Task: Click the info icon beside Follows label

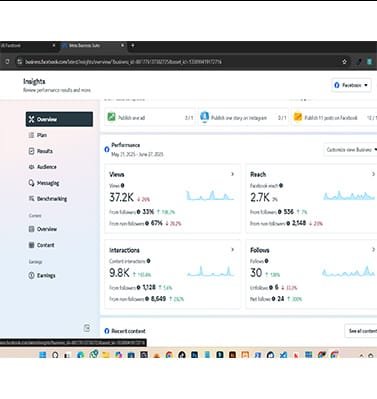Action: [267, 261]
